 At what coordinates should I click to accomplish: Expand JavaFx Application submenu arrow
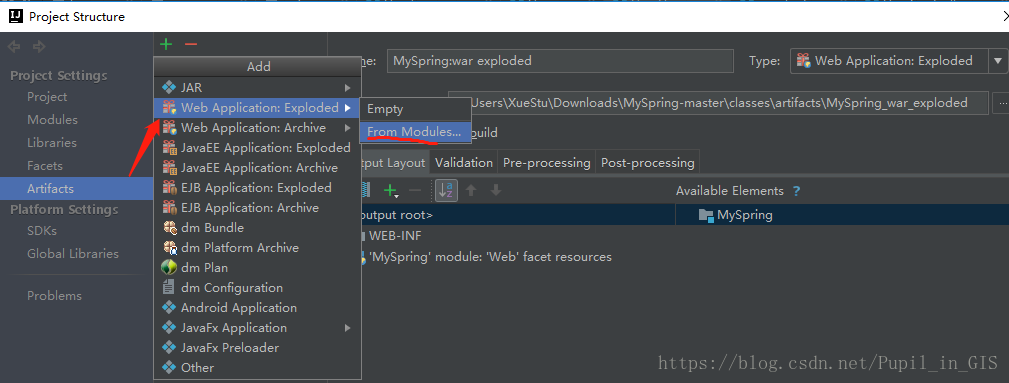(x=347, y=327)
